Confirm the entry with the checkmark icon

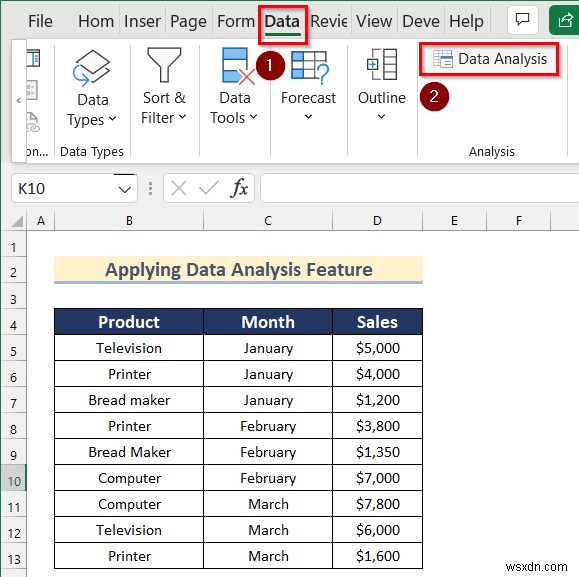click(x=209, y=188)
